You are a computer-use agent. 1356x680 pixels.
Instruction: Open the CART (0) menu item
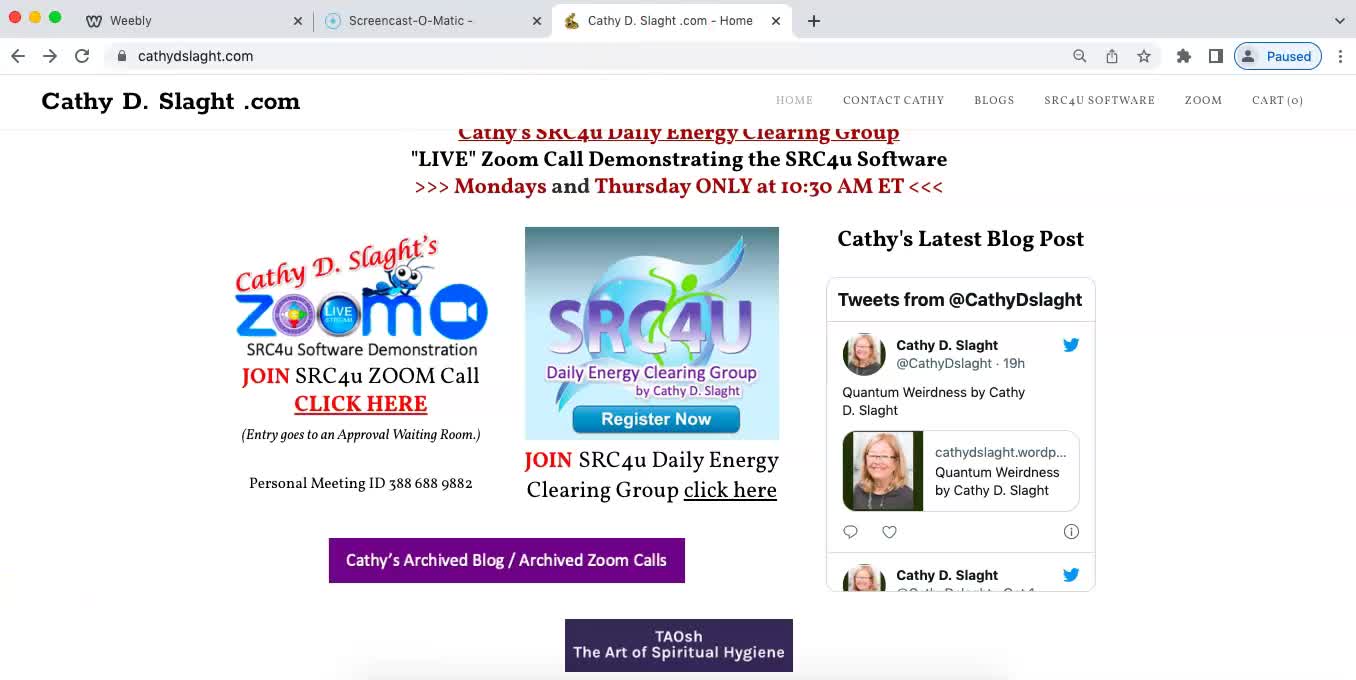click(x=1277, y=100)
